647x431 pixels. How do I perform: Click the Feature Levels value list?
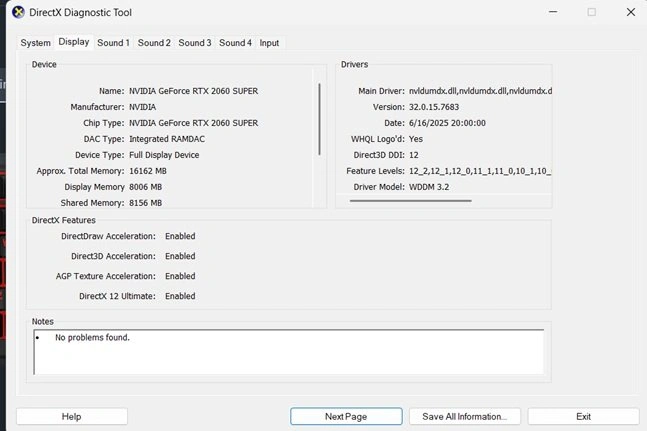[480, 171]
